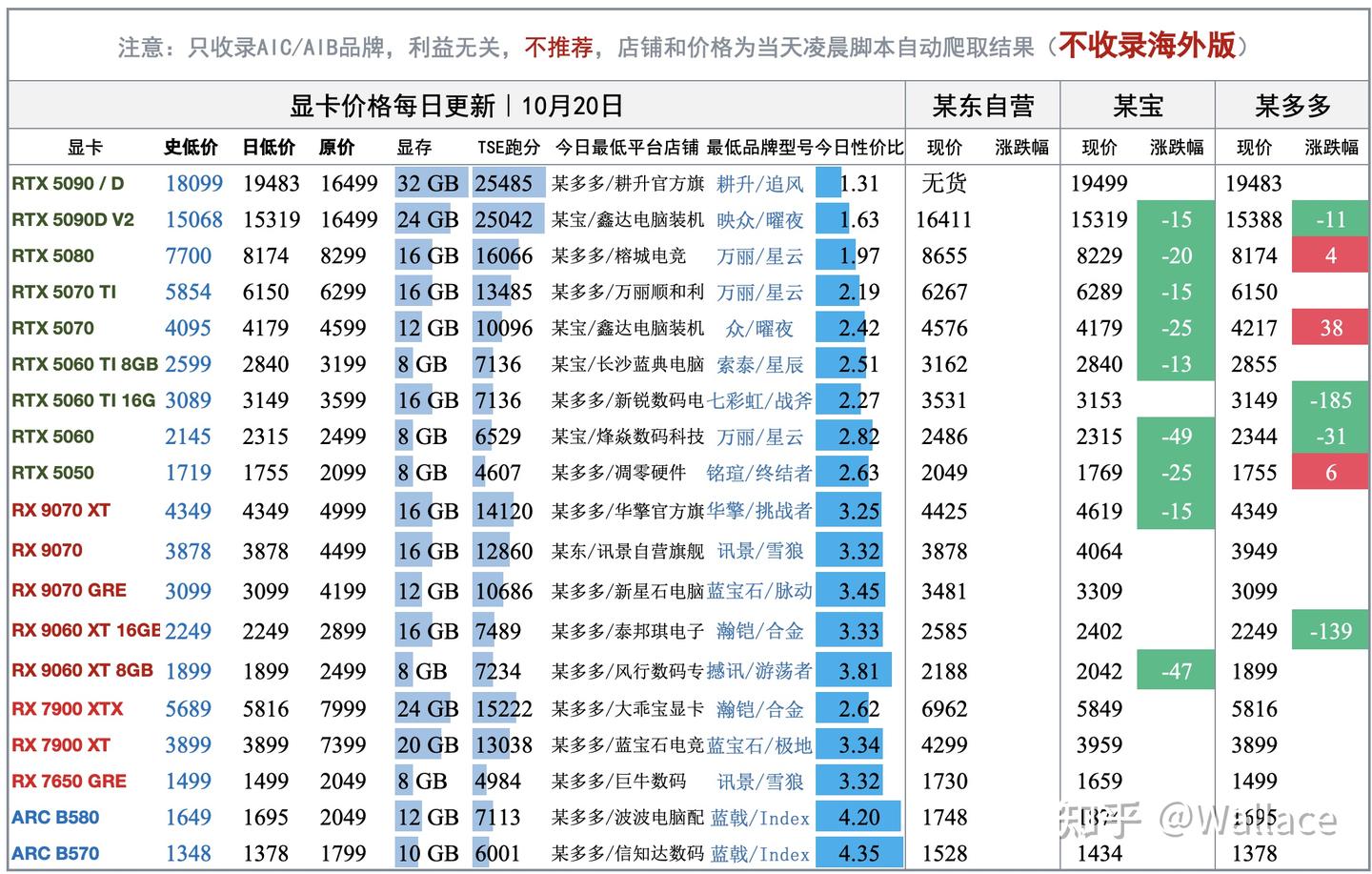This screenshot has height=874, width=1372.
Task: Click the red 4 change cell for RTX 5080
Action: pyautogui.click(x=1331, y=255)
